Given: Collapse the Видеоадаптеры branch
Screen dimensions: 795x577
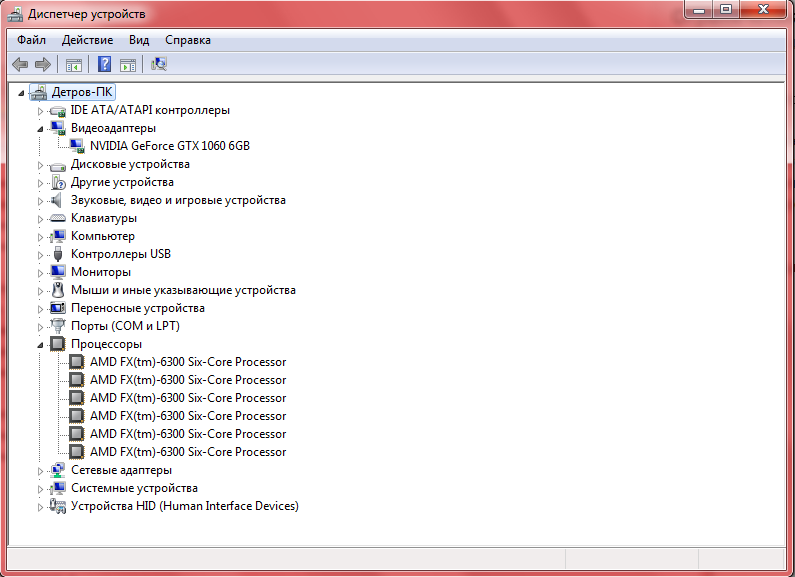Looking at the screenshot, I should pyautogui.click(x=41, y=129).
